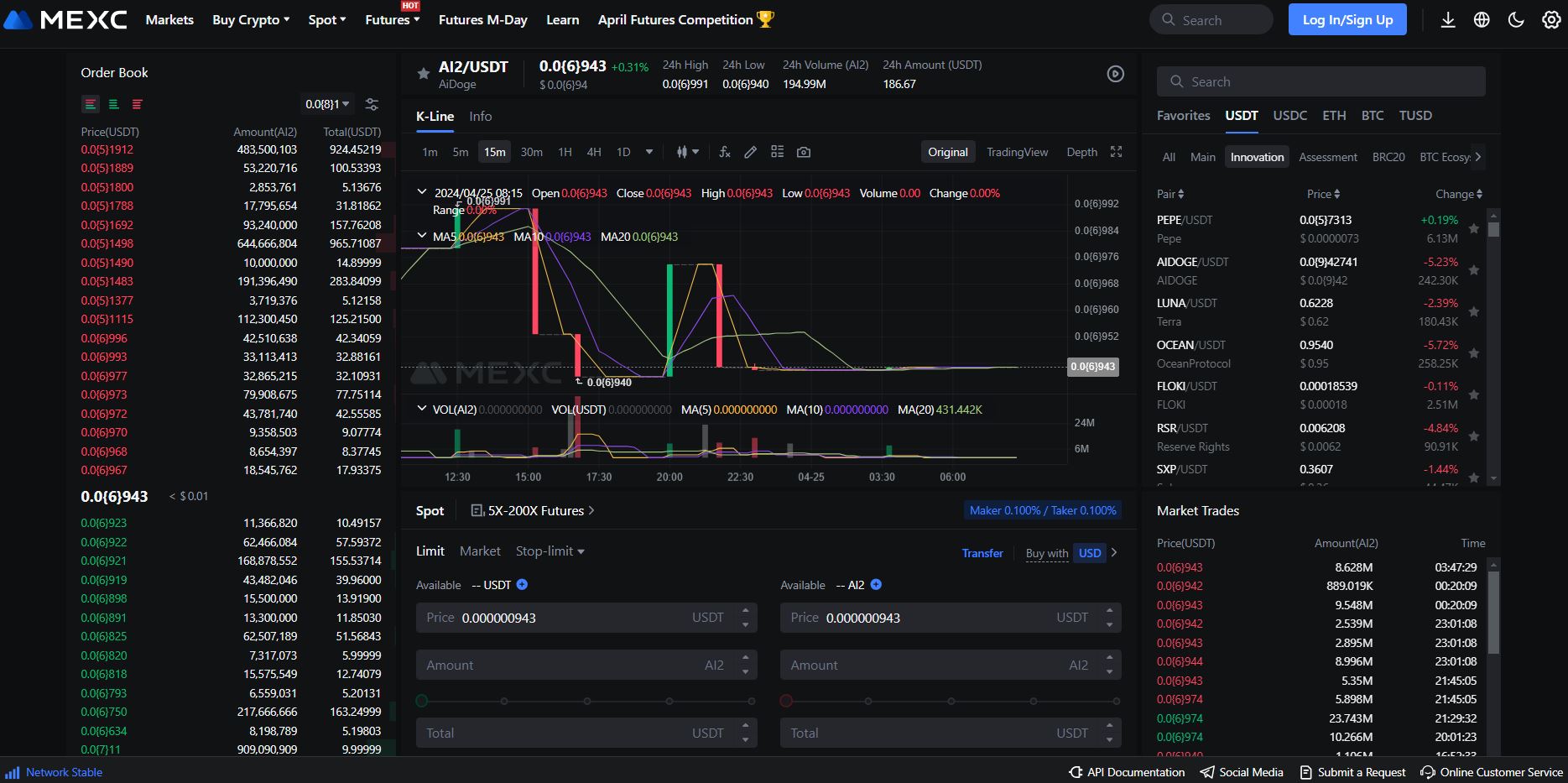
Task: Expand the Buy Crypto menu
Action: point(251,19)
